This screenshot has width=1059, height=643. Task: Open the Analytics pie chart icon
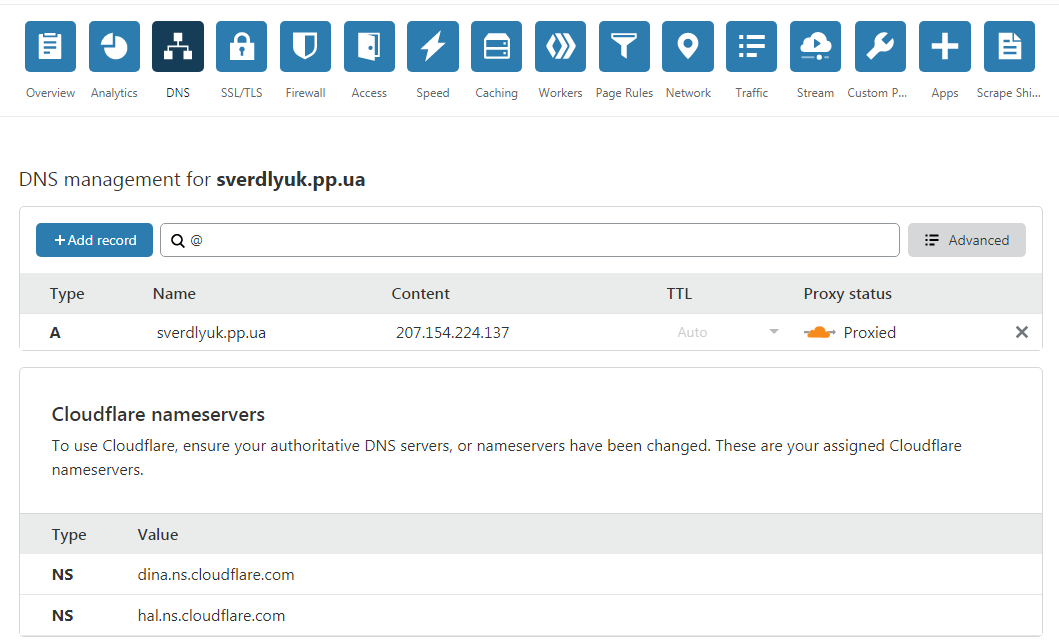click(x=114, y=47)
